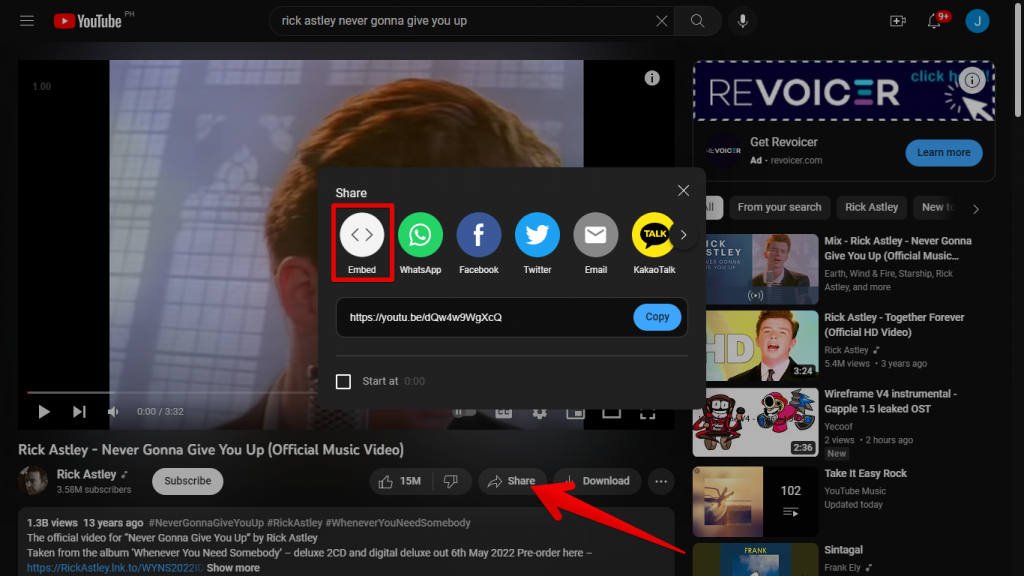Open the video settings gear icon
1024x576 pixels.
[x=539, y=412]
